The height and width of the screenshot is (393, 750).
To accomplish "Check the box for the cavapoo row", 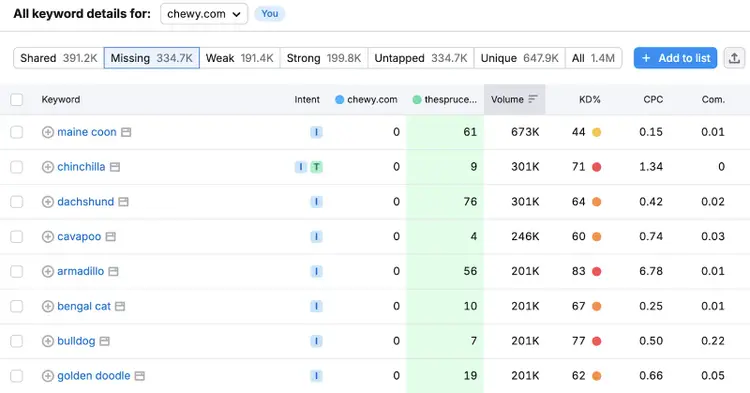I will click(x=17, y=237).
